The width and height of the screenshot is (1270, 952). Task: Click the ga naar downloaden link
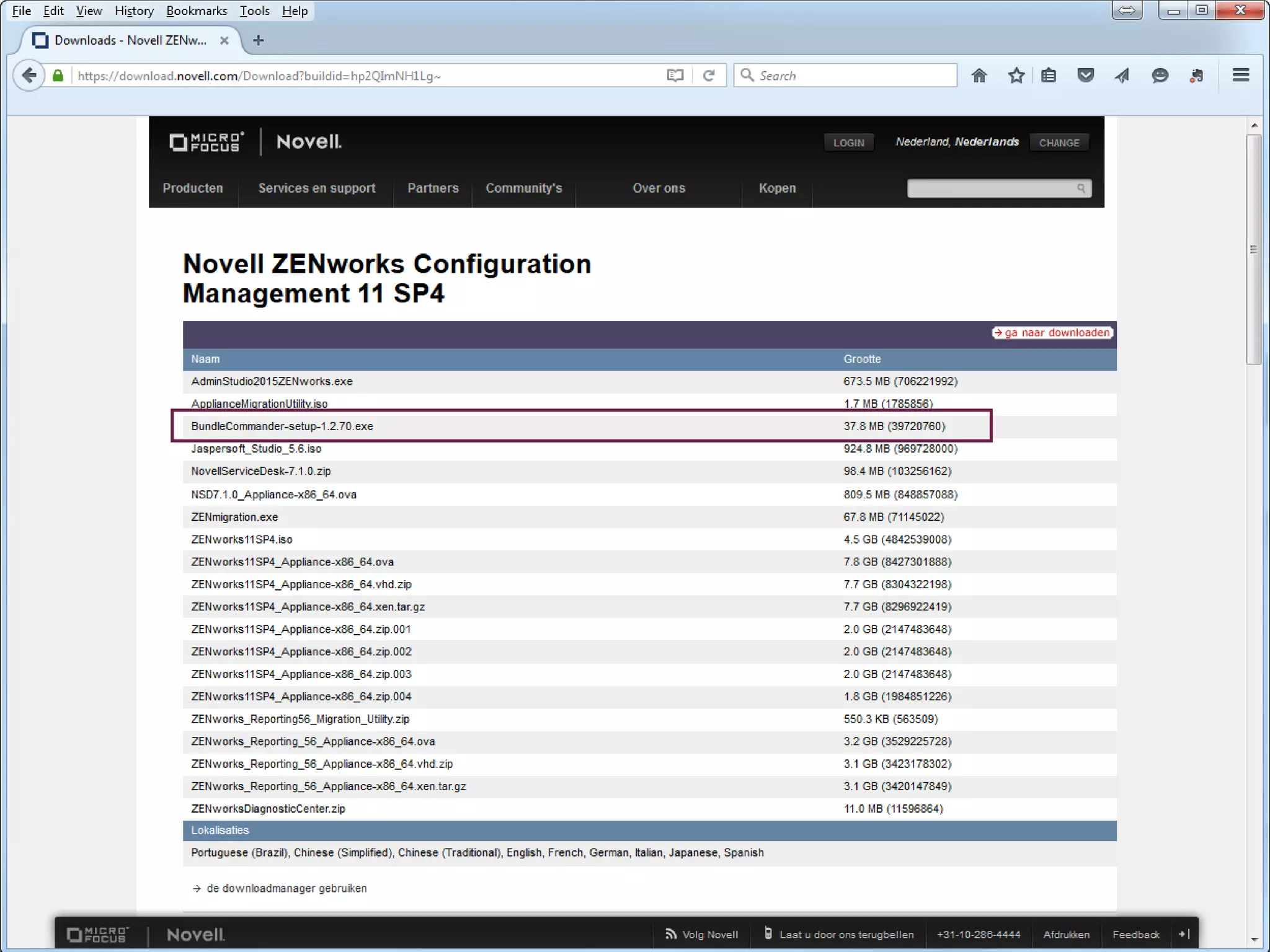click(x=1052, y=333)
